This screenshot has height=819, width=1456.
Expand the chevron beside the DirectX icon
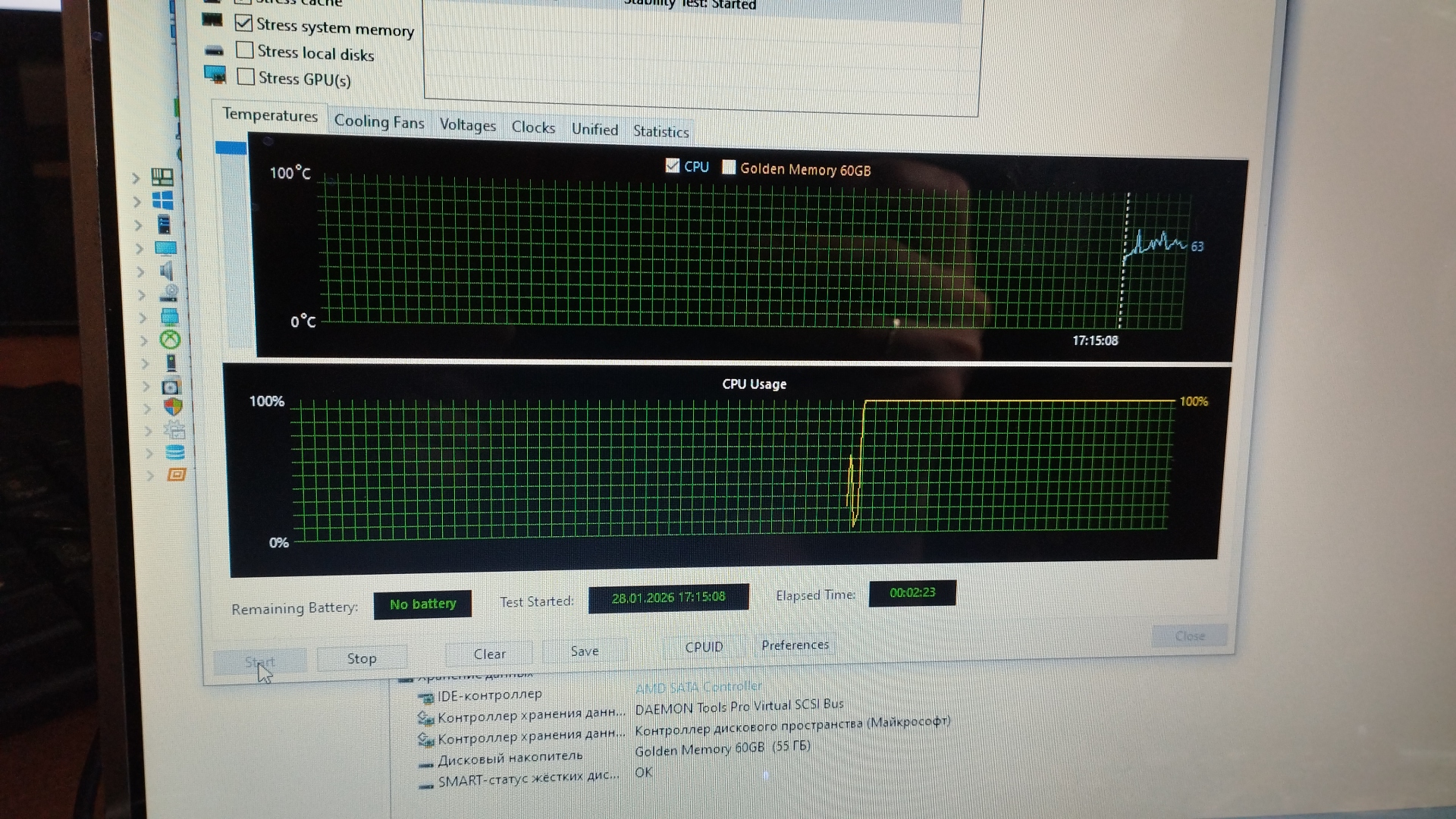(143, 340)
